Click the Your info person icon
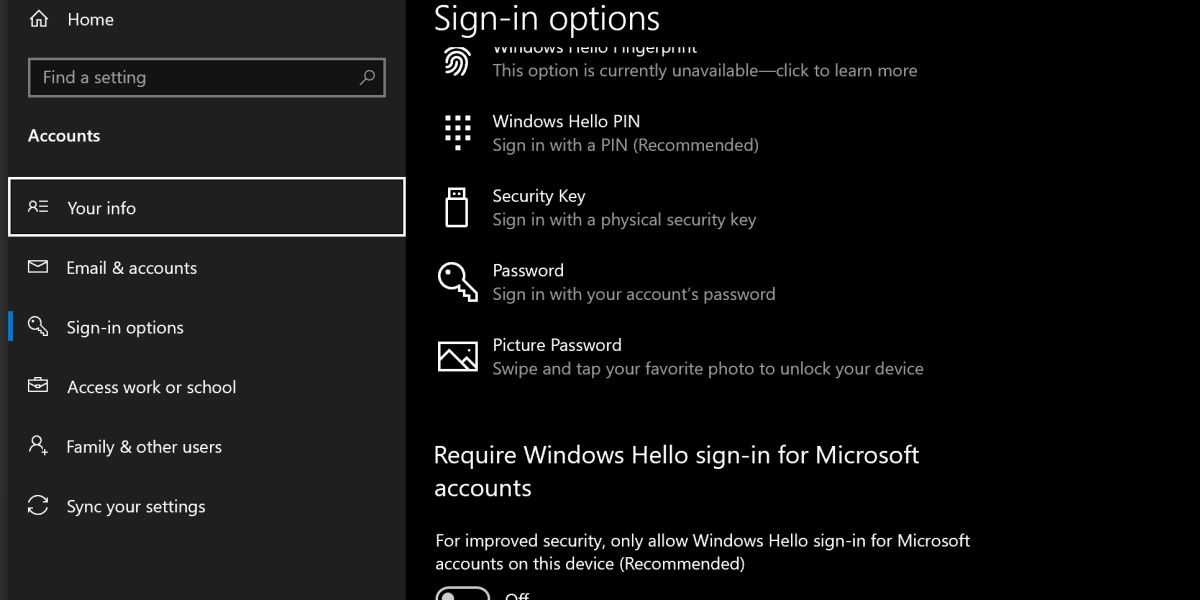Image resolution: width=1200 pixels, height=600 pixels. 38,207
